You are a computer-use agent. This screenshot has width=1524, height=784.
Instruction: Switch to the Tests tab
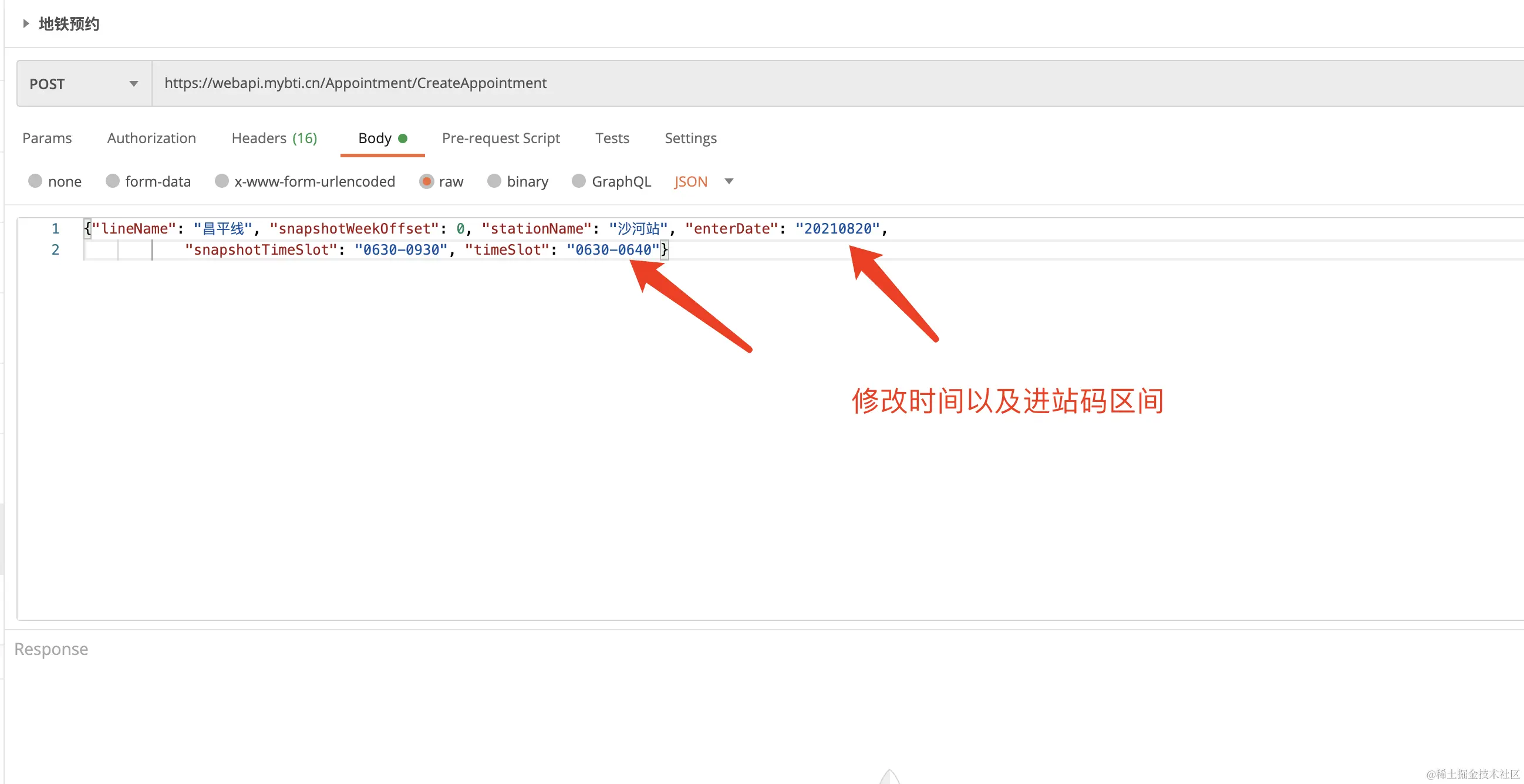612,138
